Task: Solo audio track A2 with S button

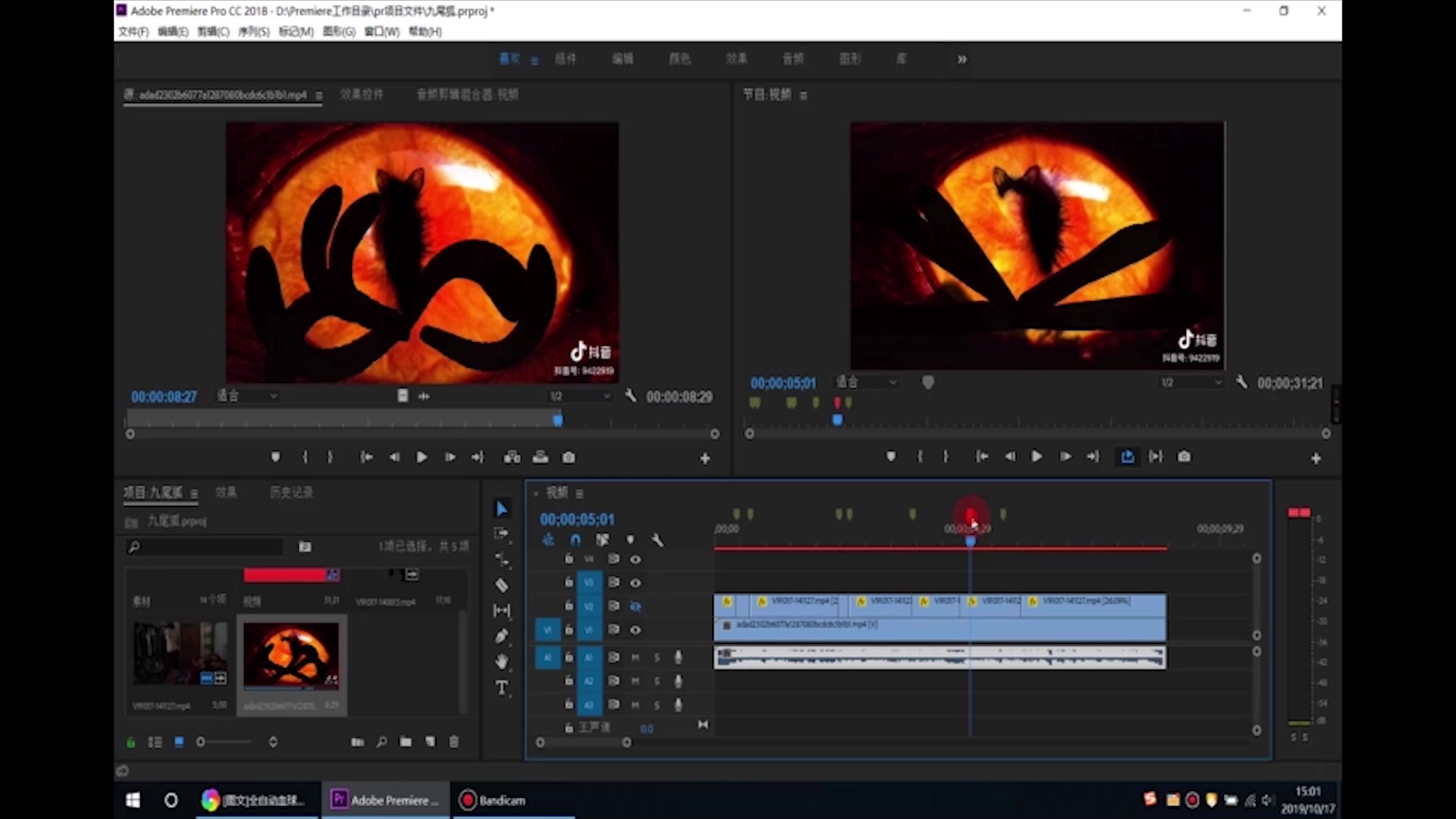Action: (657, 681)
